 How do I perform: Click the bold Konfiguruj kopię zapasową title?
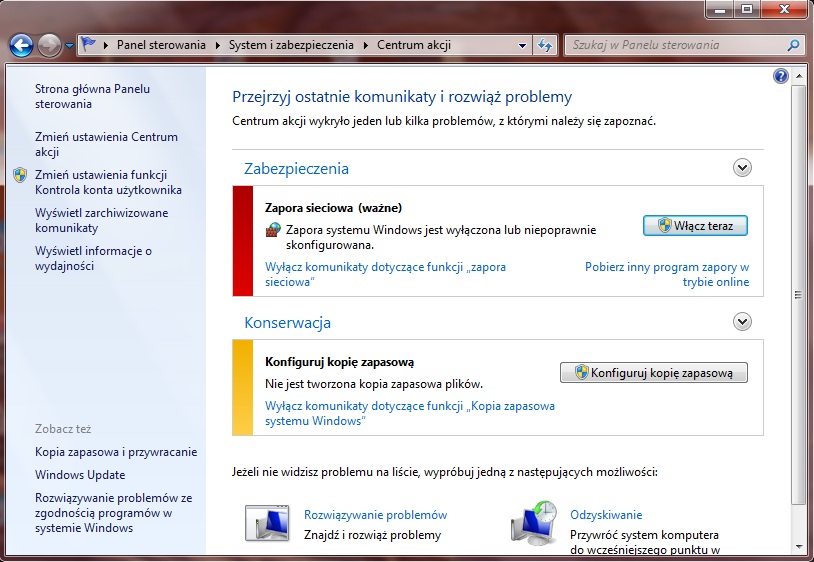click(x=340, y=362)
